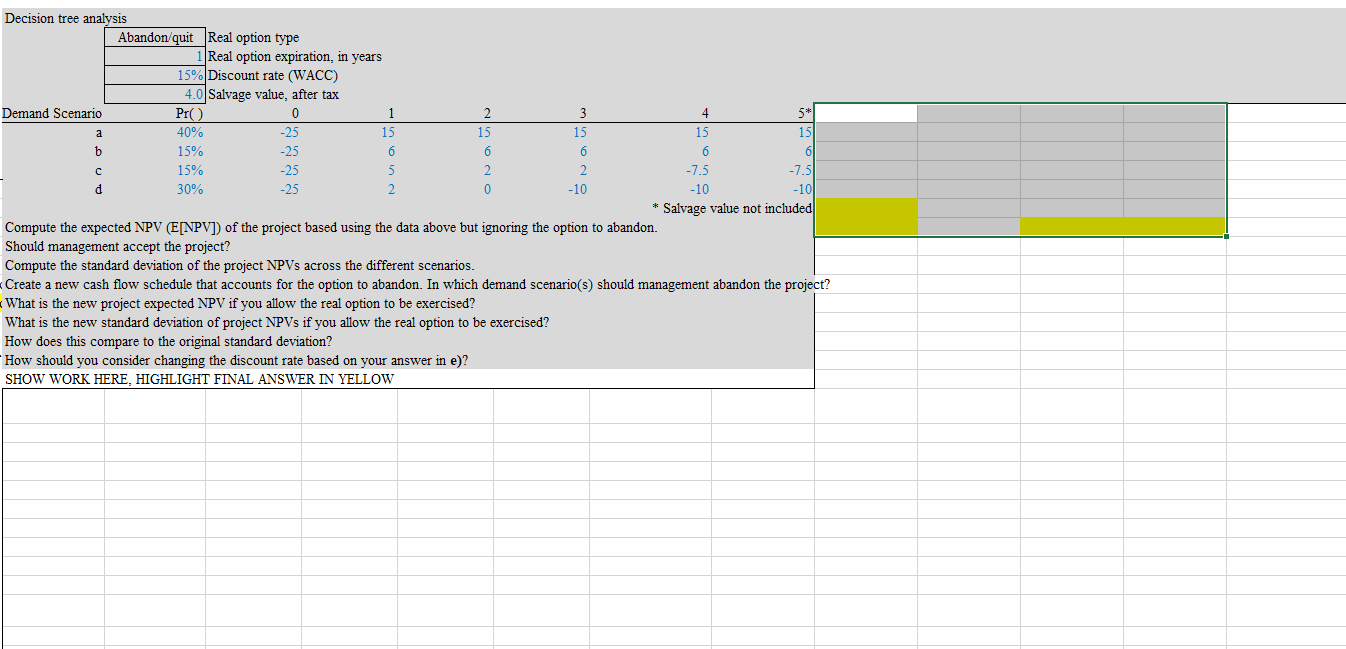Select the "Abandon/quit" real option type cell
Image resolution: width=1346 pixels, height=649 pixels.
tap(155, 37)
